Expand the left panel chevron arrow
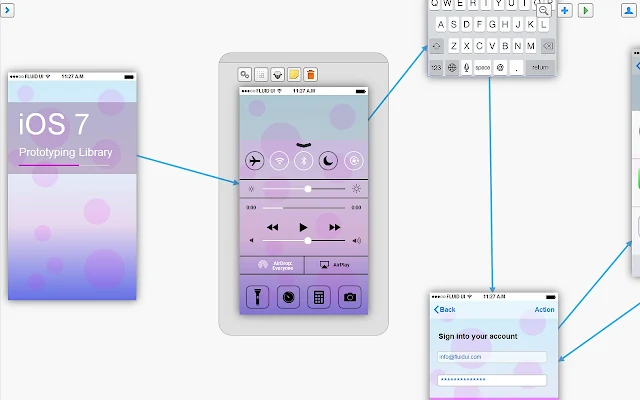The image size is (640, 400). [7, 10]
